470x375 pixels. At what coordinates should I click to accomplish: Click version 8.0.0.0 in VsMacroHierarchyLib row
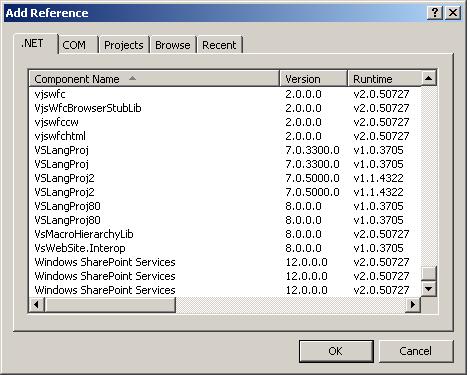tap(303, 234)
